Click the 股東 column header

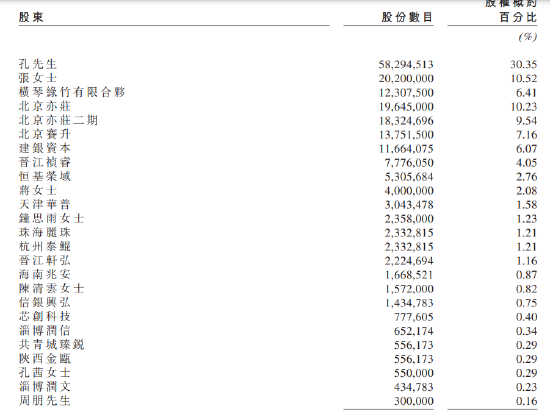31,17
